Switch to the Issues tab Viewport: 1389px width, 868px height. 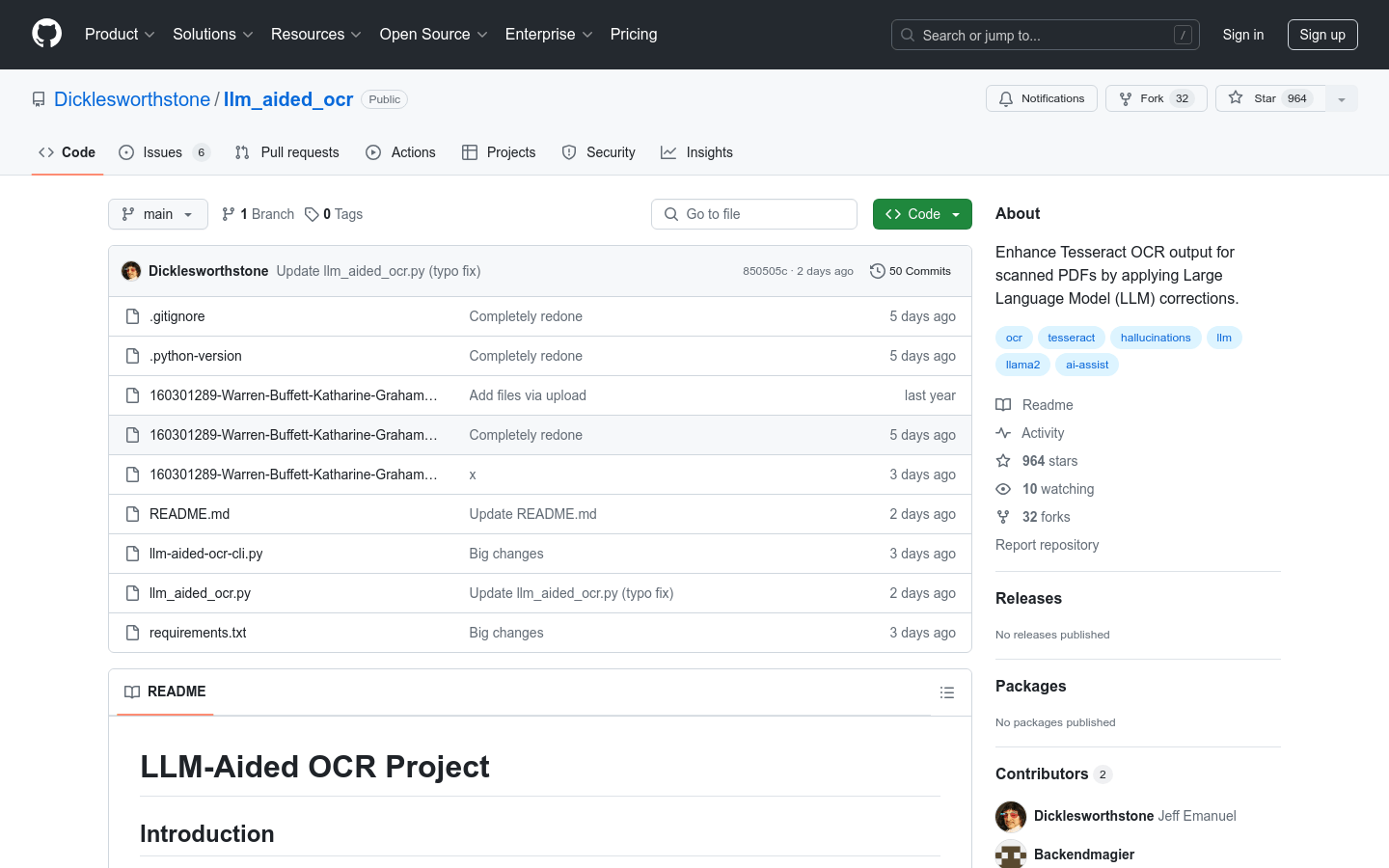(164, 152)
